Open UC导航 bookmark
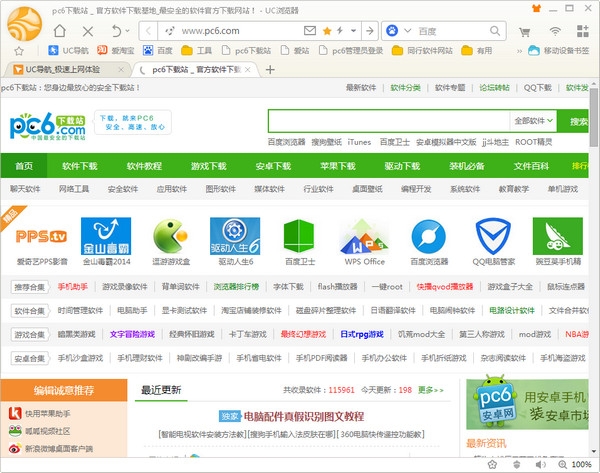The image size is (600, 473). [x=68, y=51]
